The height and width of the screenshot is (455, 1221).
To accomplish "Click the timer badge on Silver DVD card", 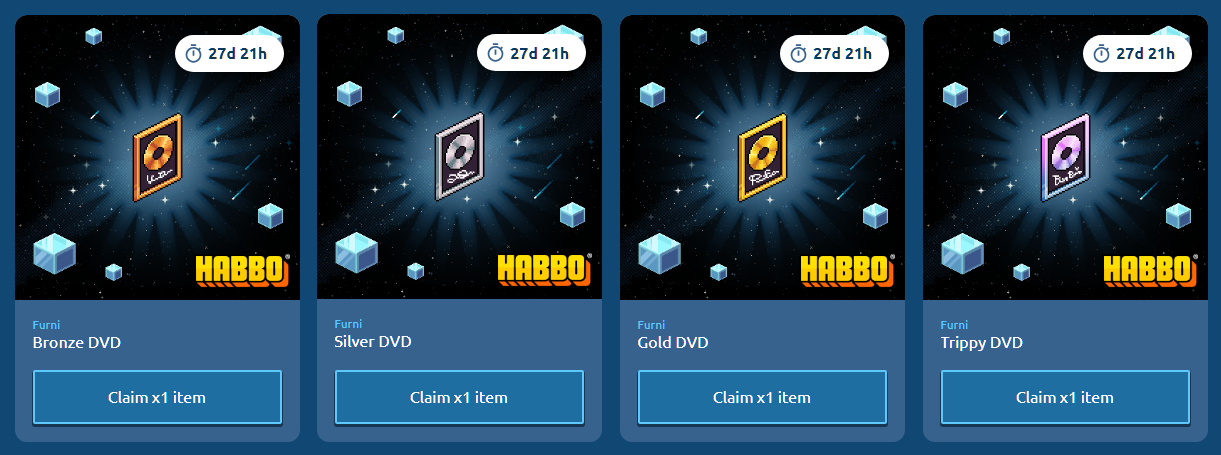I will [x=531, y=53].
